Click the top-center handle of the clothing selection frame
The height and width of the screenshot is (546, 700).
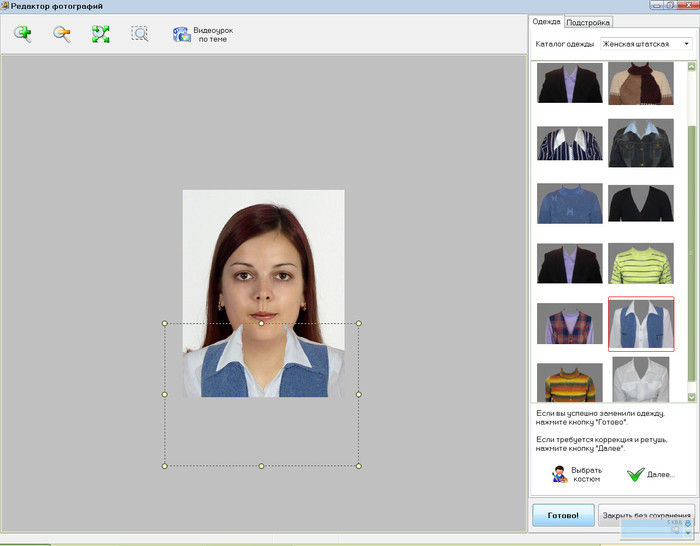(x=262, y=323)
